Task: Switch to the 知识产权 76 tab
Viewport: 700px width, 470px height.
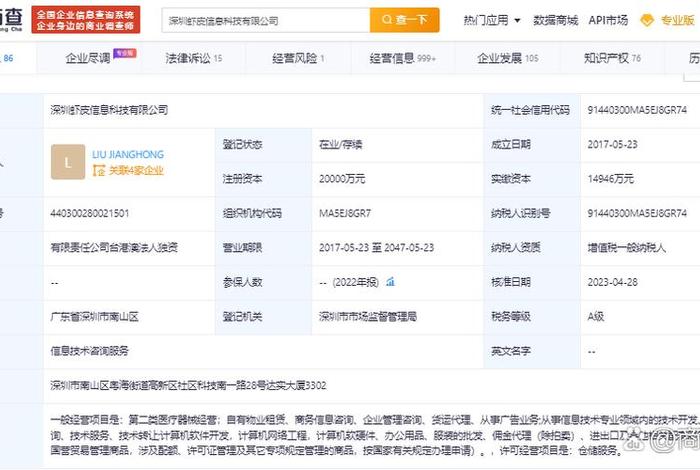Action: click(612, 58)
